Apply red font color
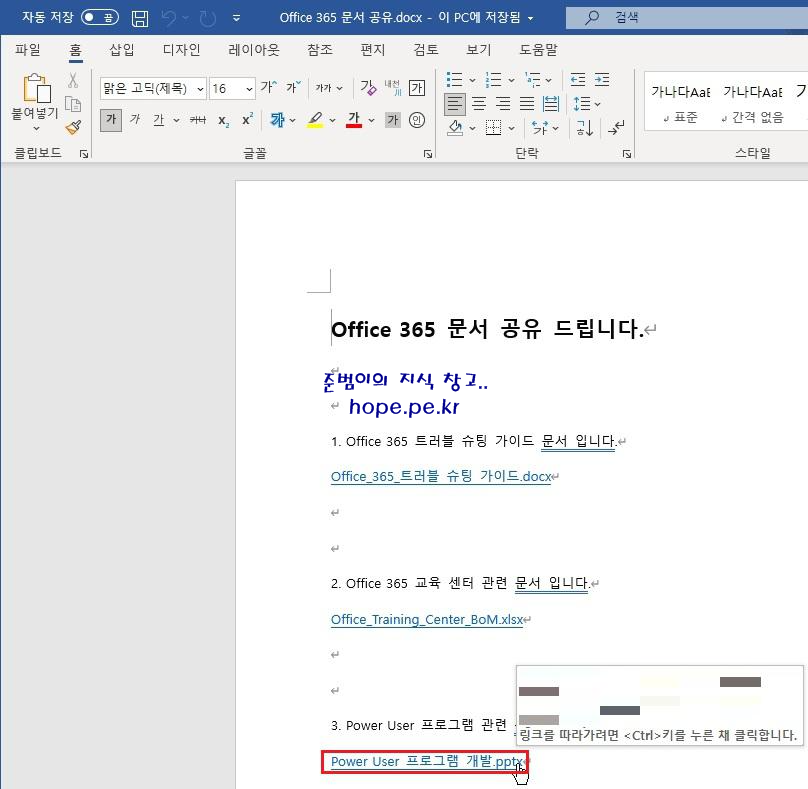This screenshot has width=808, height=789. click(x=354, y=120)
